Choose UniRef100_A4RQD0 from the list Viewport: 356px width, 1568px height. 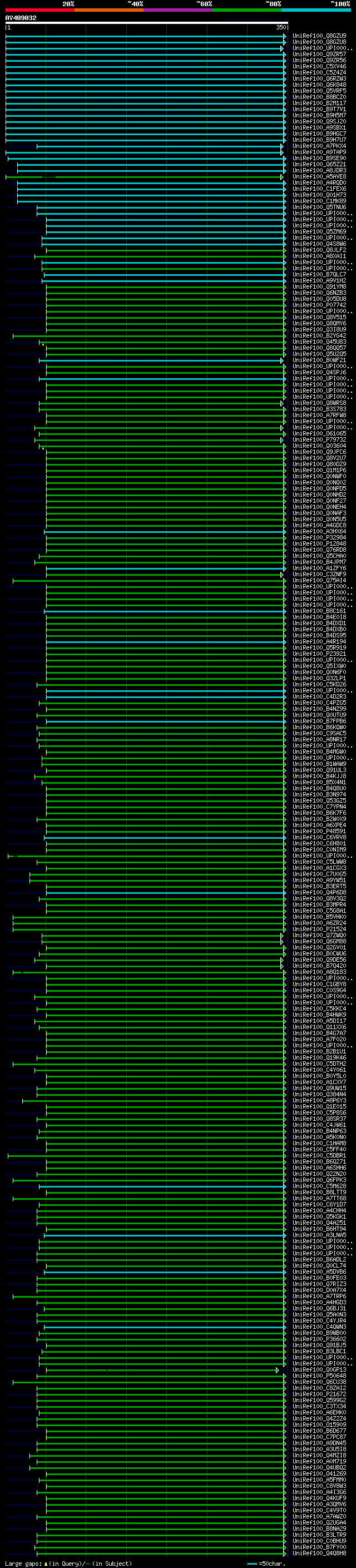click(319, 182)
